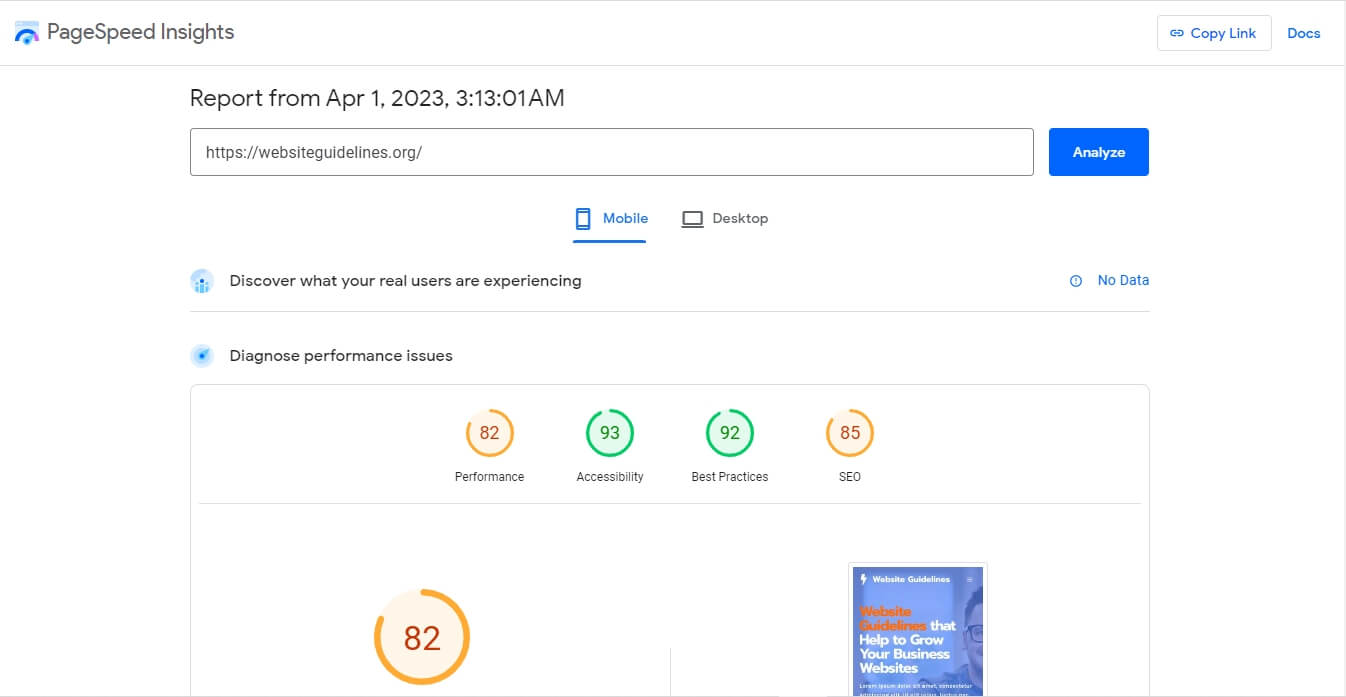Click the real users experience icon
The height and width of the screenshot is (697, 1346).
202,281
